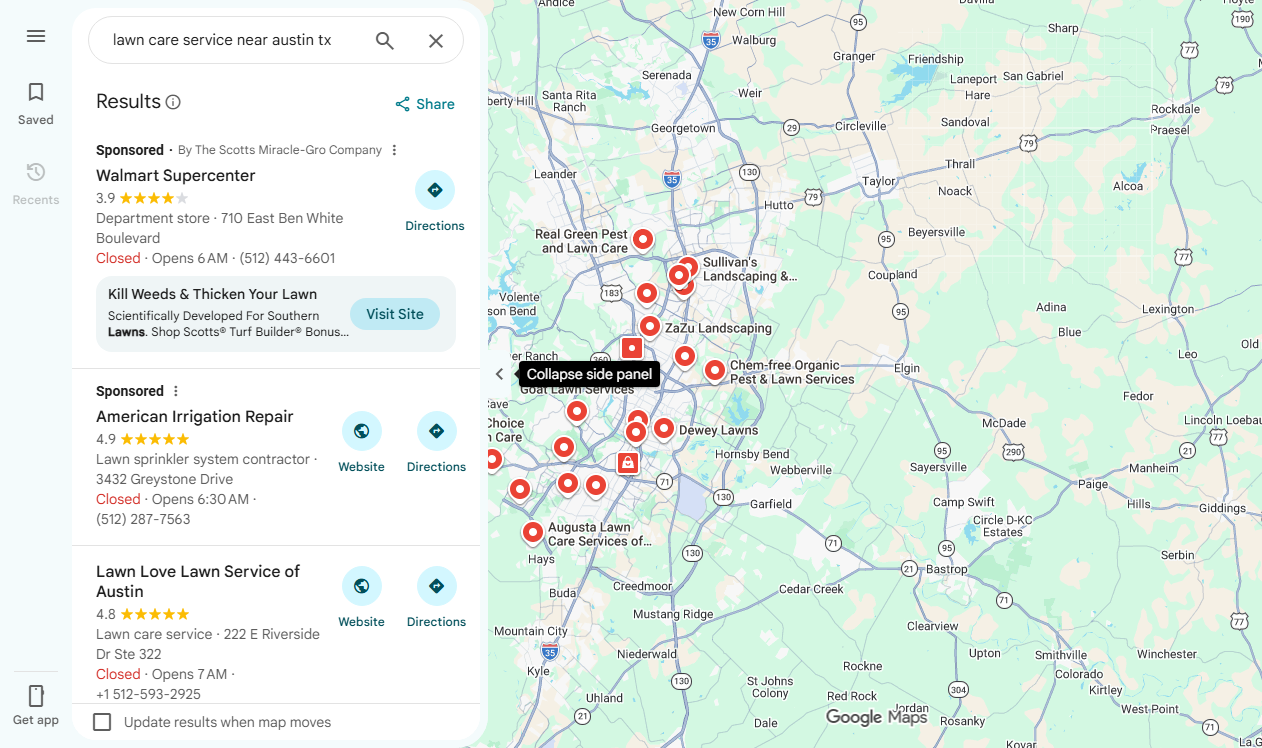
Task: Select Dewey Lawns map pin
Action: pyautogui.click(x=663, y=428)
